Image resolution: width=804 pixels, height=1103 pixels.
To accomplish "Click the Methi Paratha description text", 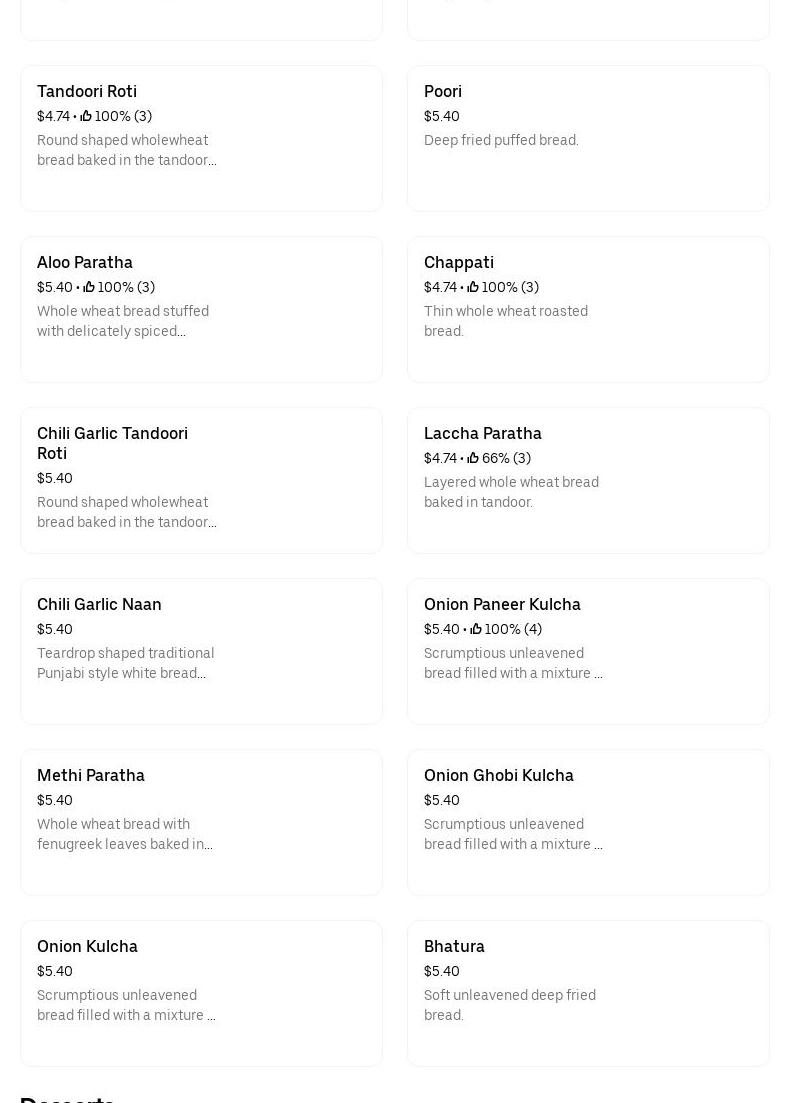I will pyautogui.click(x=125, y=834).
